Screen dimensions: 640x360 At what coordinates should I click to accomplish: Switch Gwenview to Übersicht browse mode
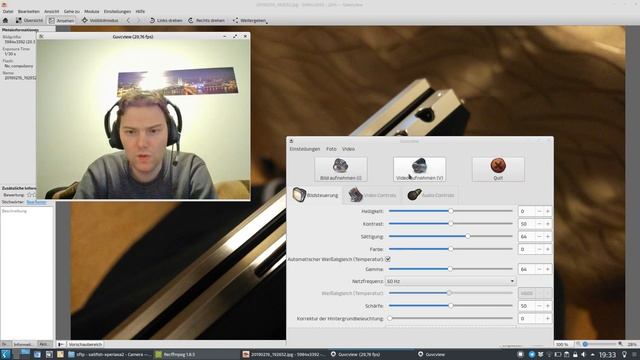(x=29, y=20)
